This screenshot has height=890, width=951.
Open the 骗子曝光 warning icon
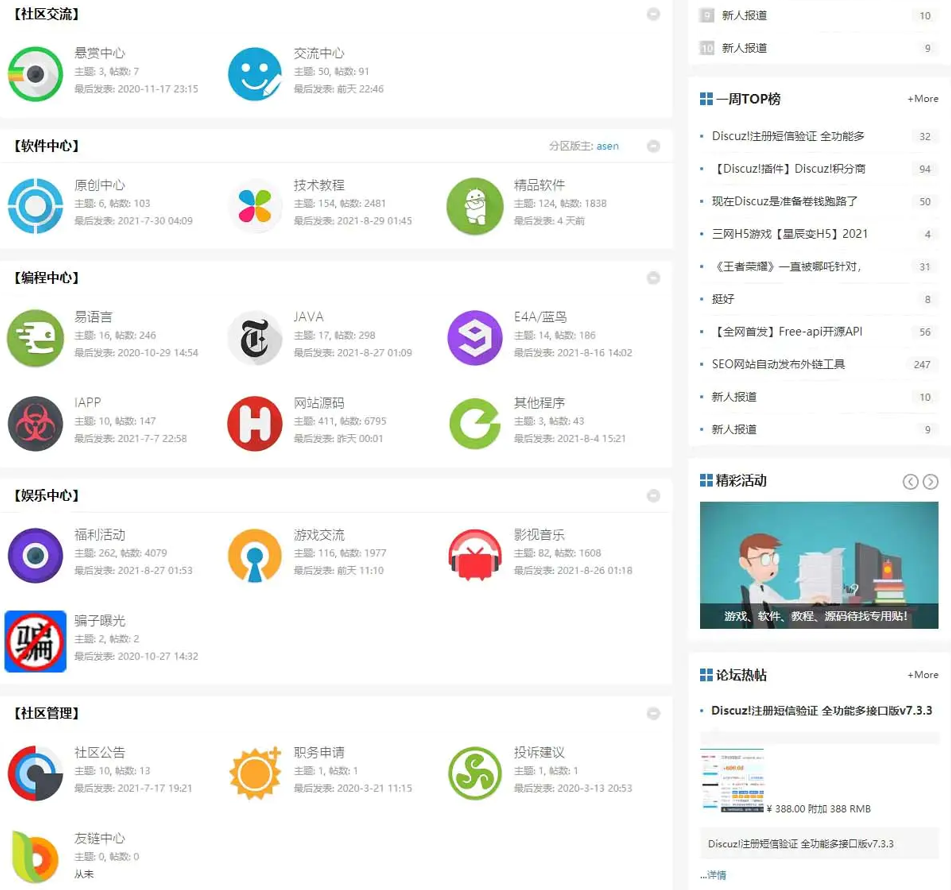(x=35, y=641)
